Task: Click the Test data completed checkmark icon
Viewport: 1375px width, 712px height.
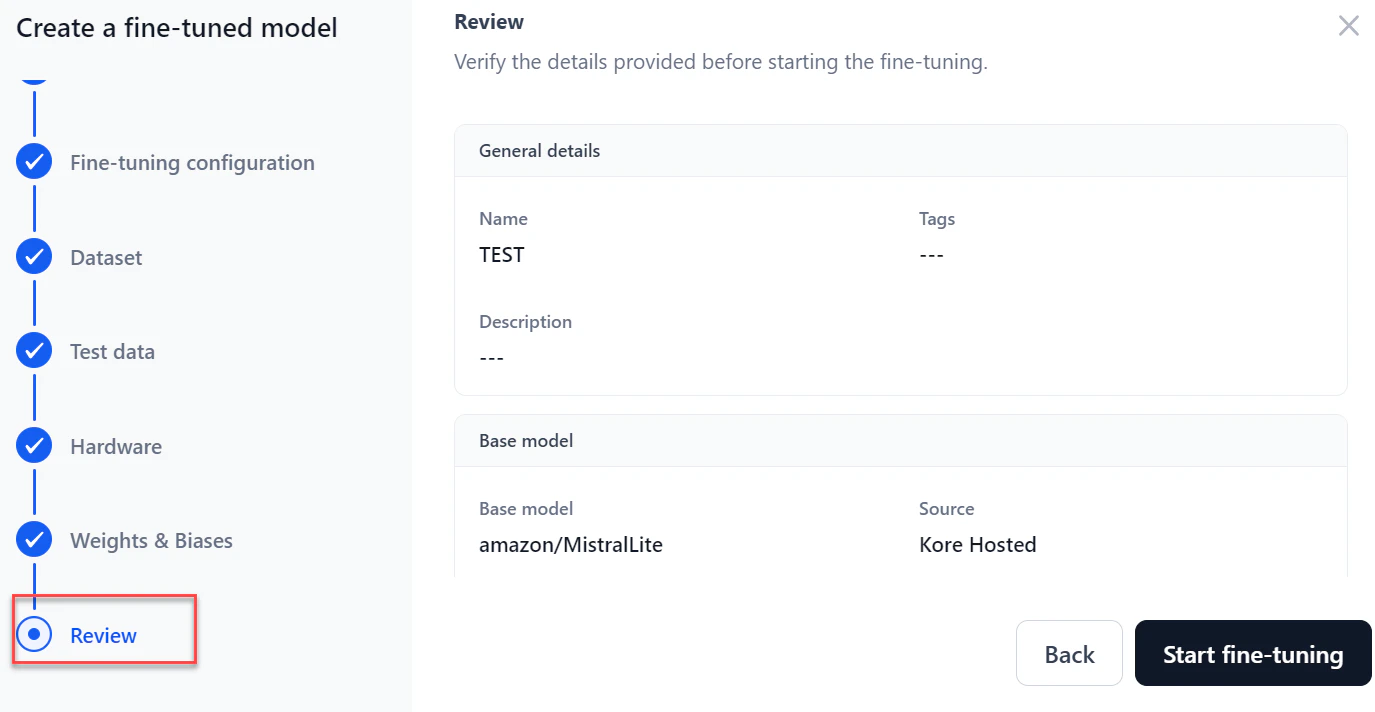Action: [x=33, y=350]
